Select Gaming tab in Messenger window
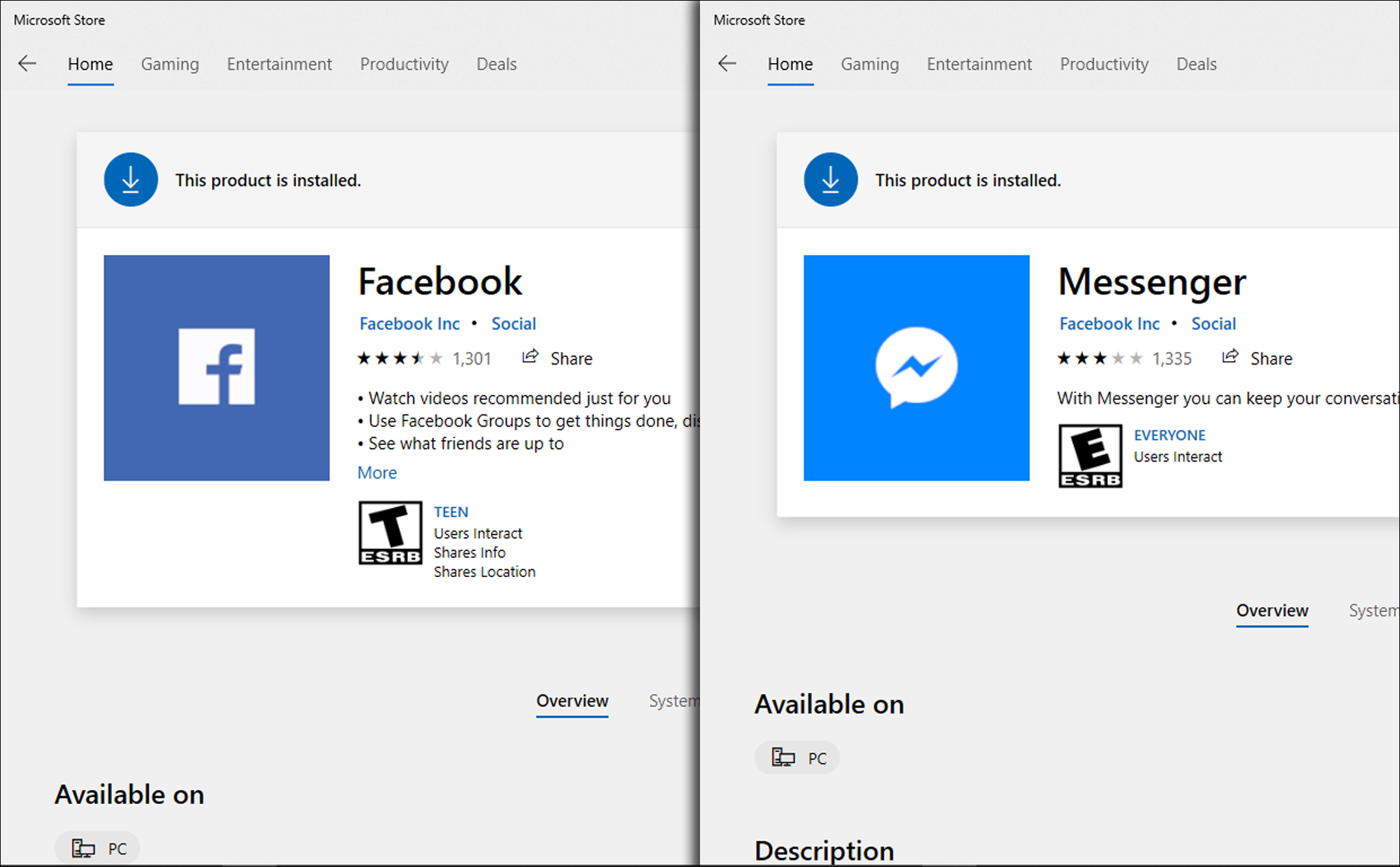The height and width of the screenshot is (867, 1400). (870, 64)
